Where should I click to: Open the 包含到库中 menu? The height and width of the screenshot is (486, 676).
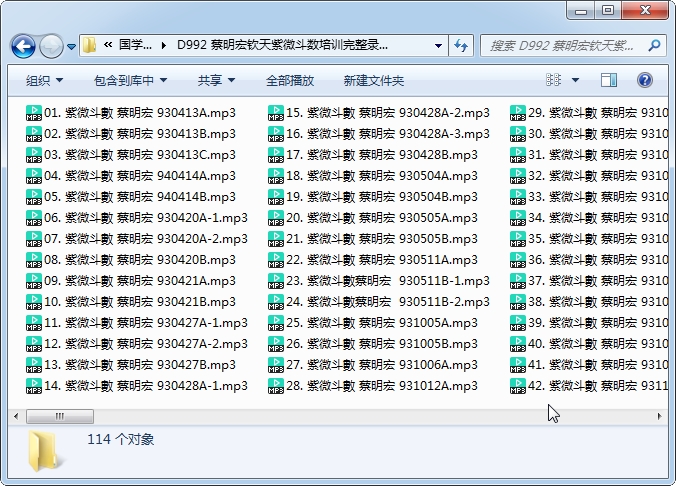click(130, 80)
